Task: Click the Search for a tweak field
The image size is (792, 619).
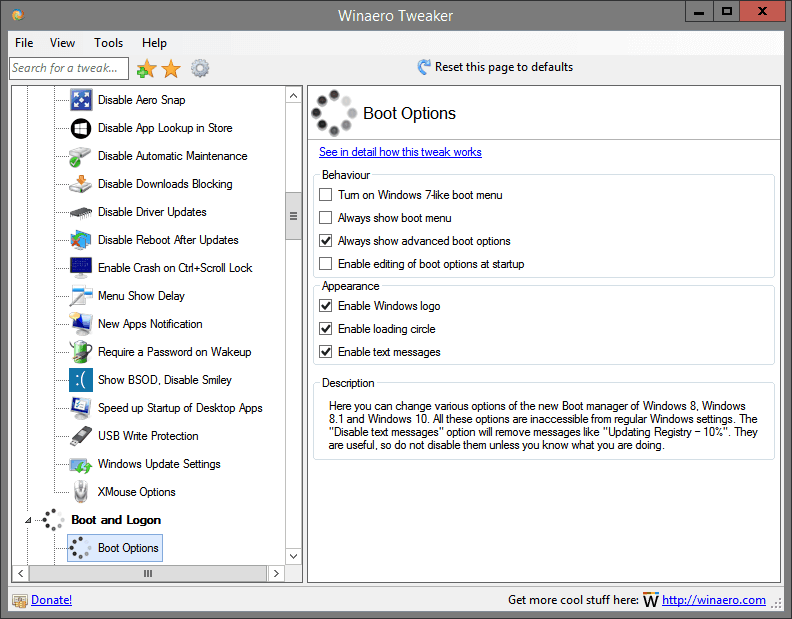Action: point(69,68)
